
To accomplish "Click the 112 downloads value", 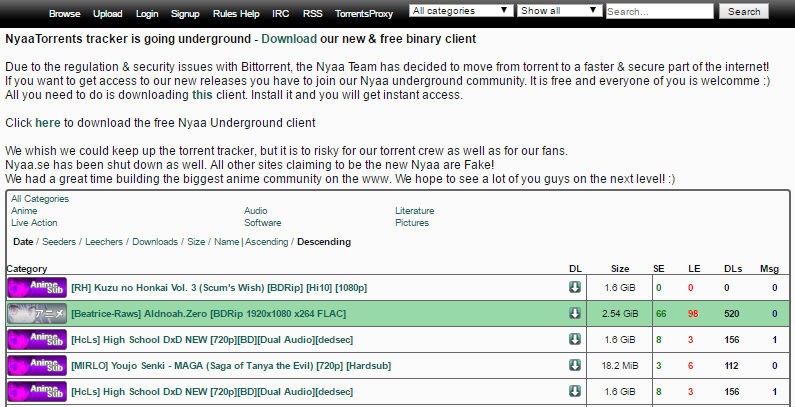I will (732, 365).
